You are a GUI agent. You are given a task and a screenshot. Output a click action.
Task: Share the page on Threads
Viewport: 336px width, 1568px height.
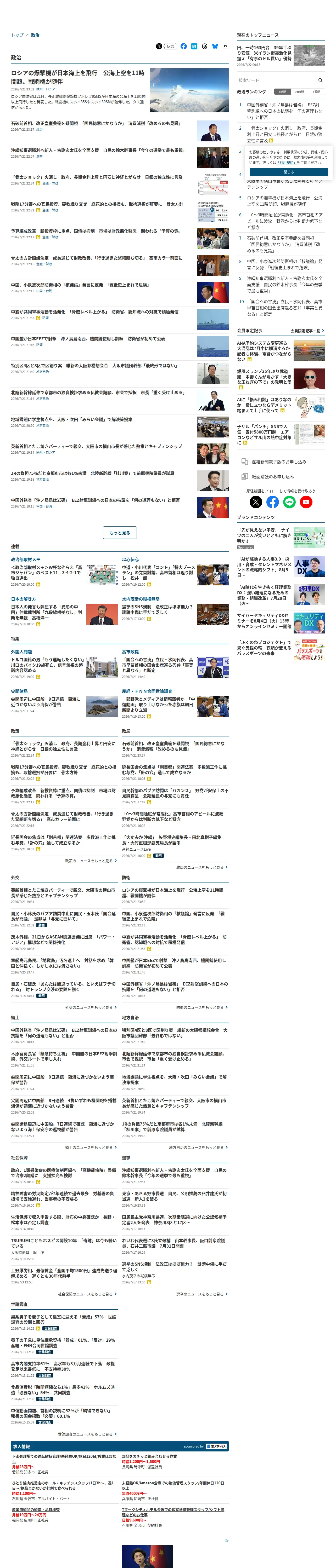(x=204, y=46)
